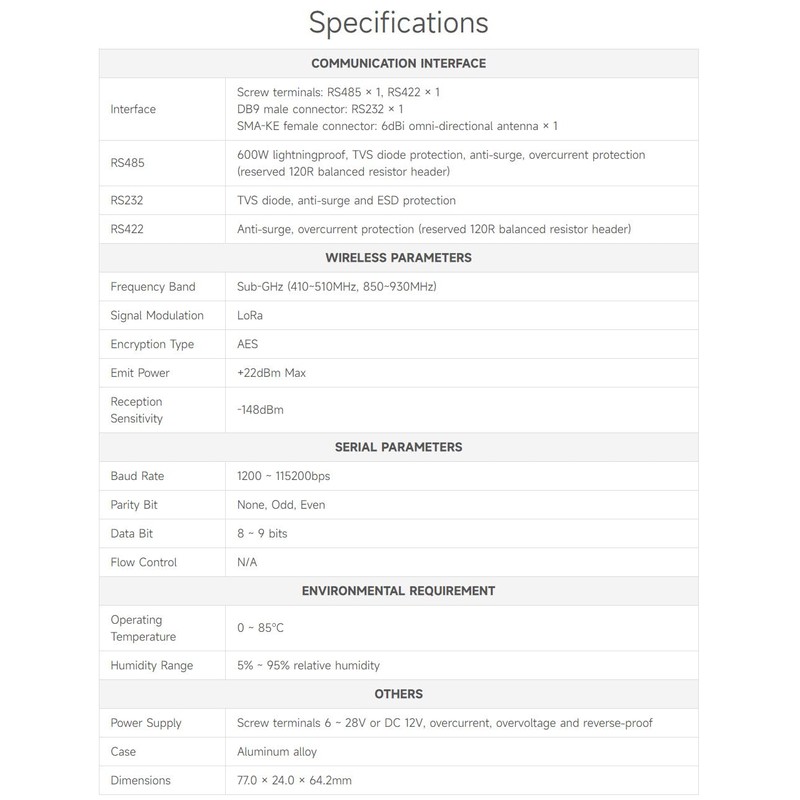
Task: Select the Parity Bit None, Odd, Even value
Action: point(281,505)
